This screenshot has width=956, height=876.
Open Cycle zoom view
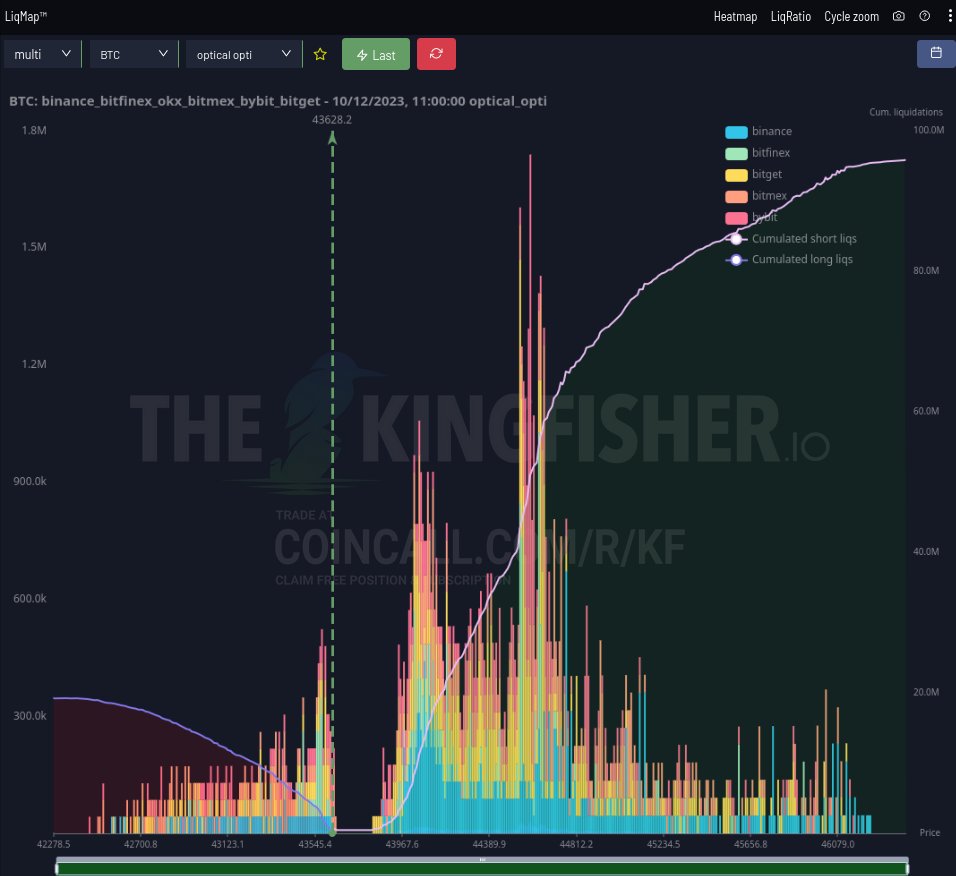click(x=851, y=16)
